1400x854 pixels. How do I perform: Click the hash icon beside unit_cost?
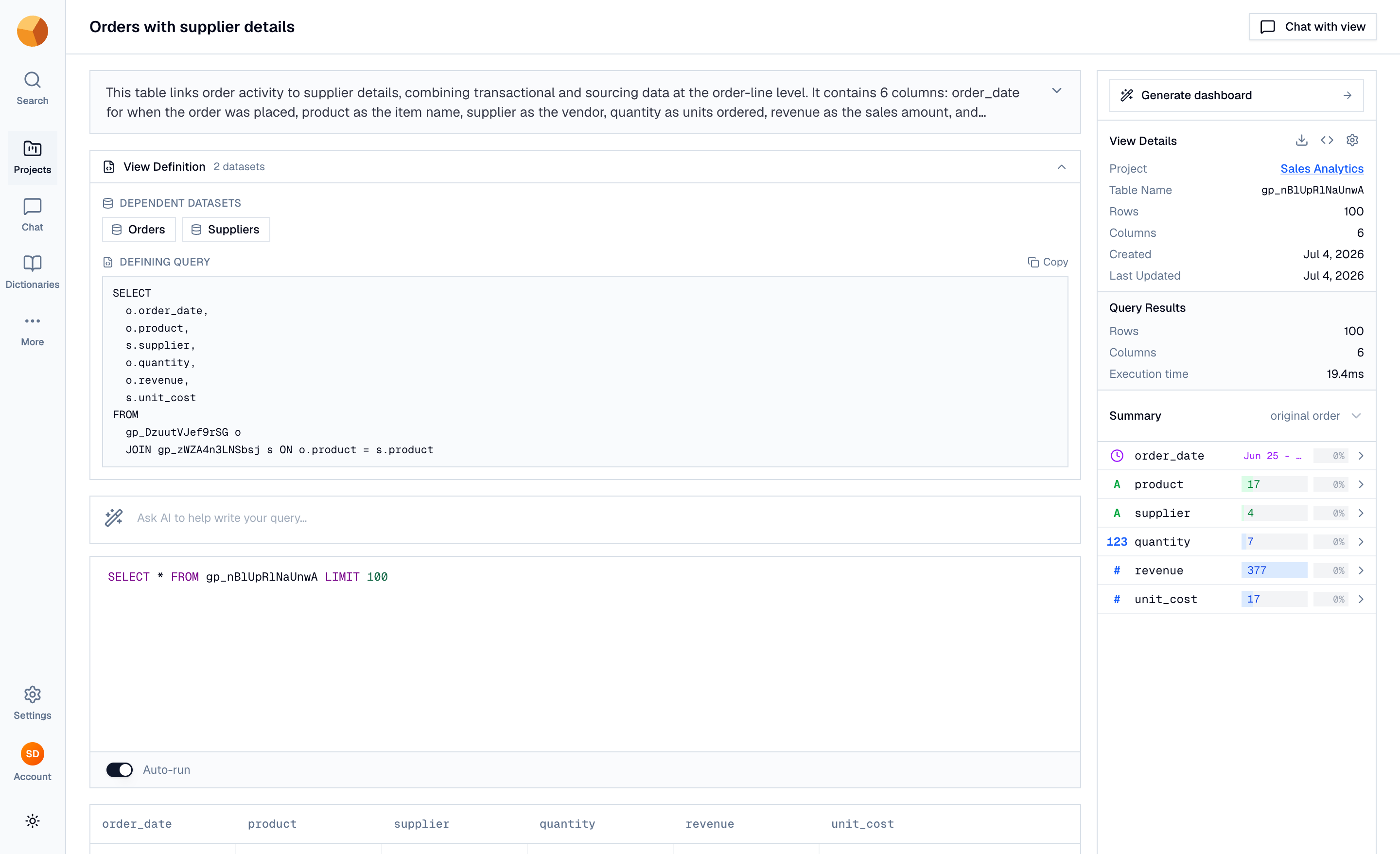coord(1117,599)
